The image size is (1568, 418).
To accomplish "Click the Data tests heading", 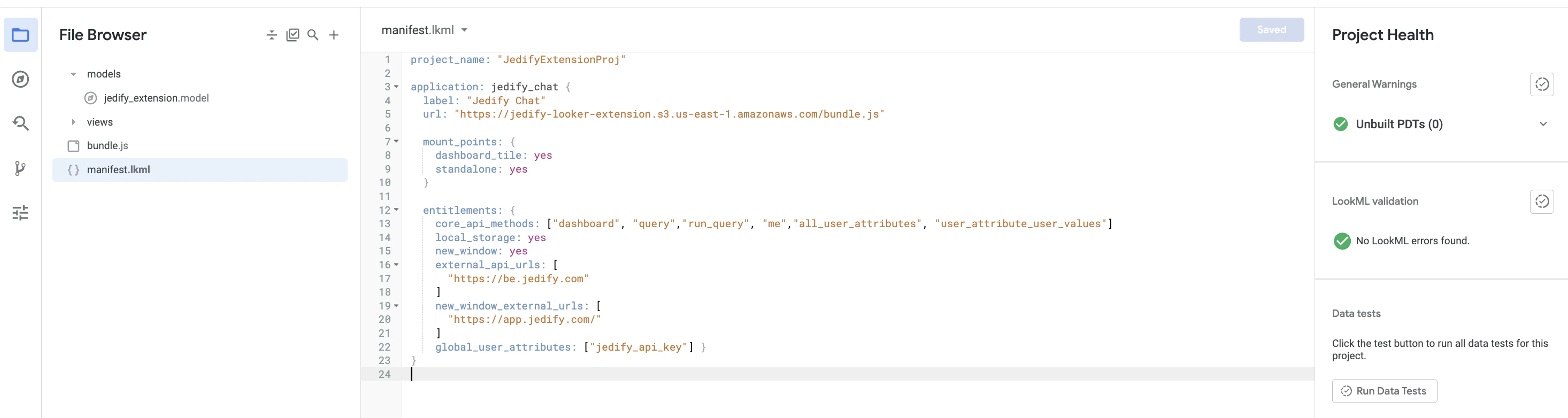I will [1356, 314].
